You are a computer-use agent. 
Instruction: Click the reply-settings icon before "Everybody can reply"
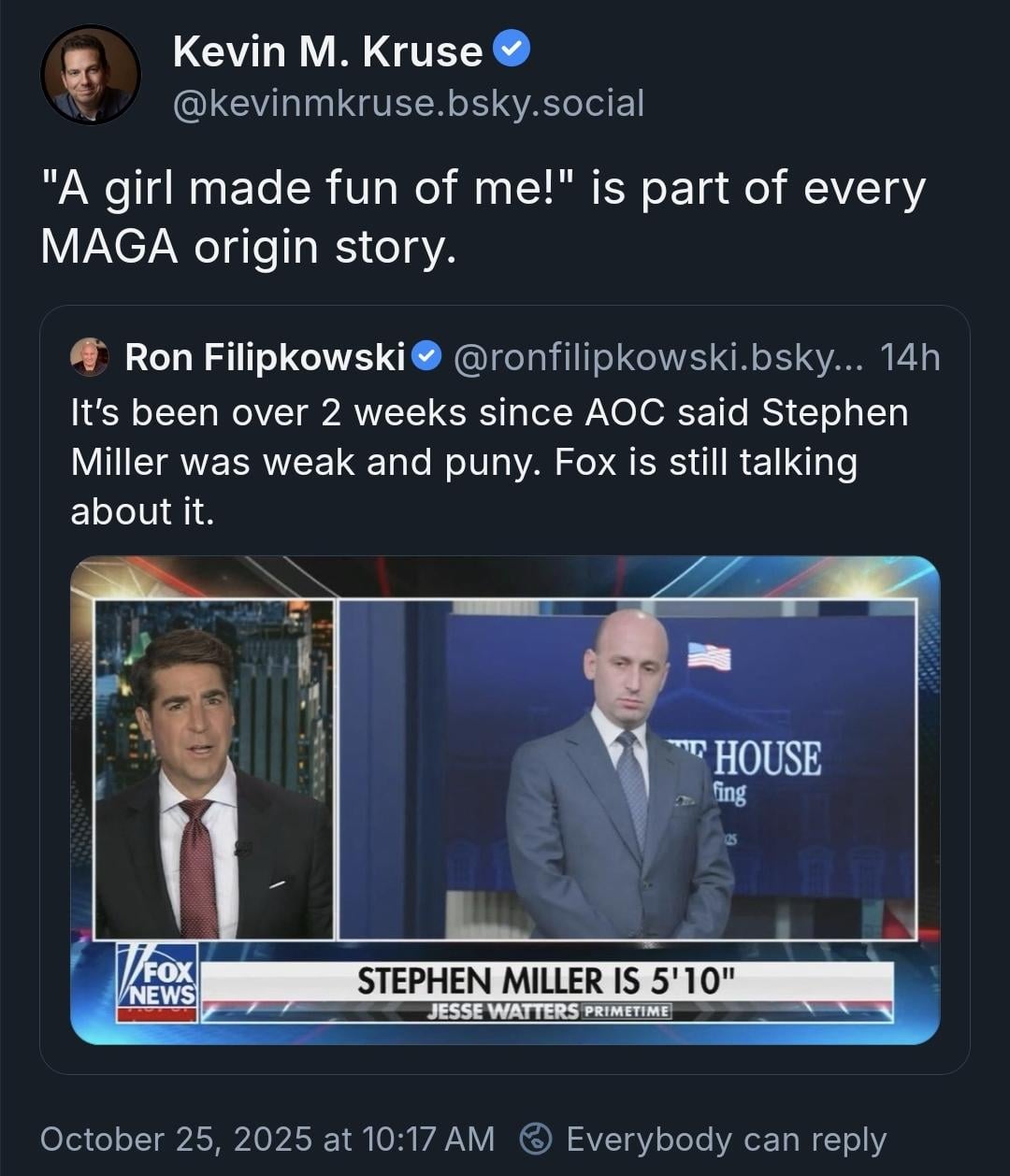536,1139
